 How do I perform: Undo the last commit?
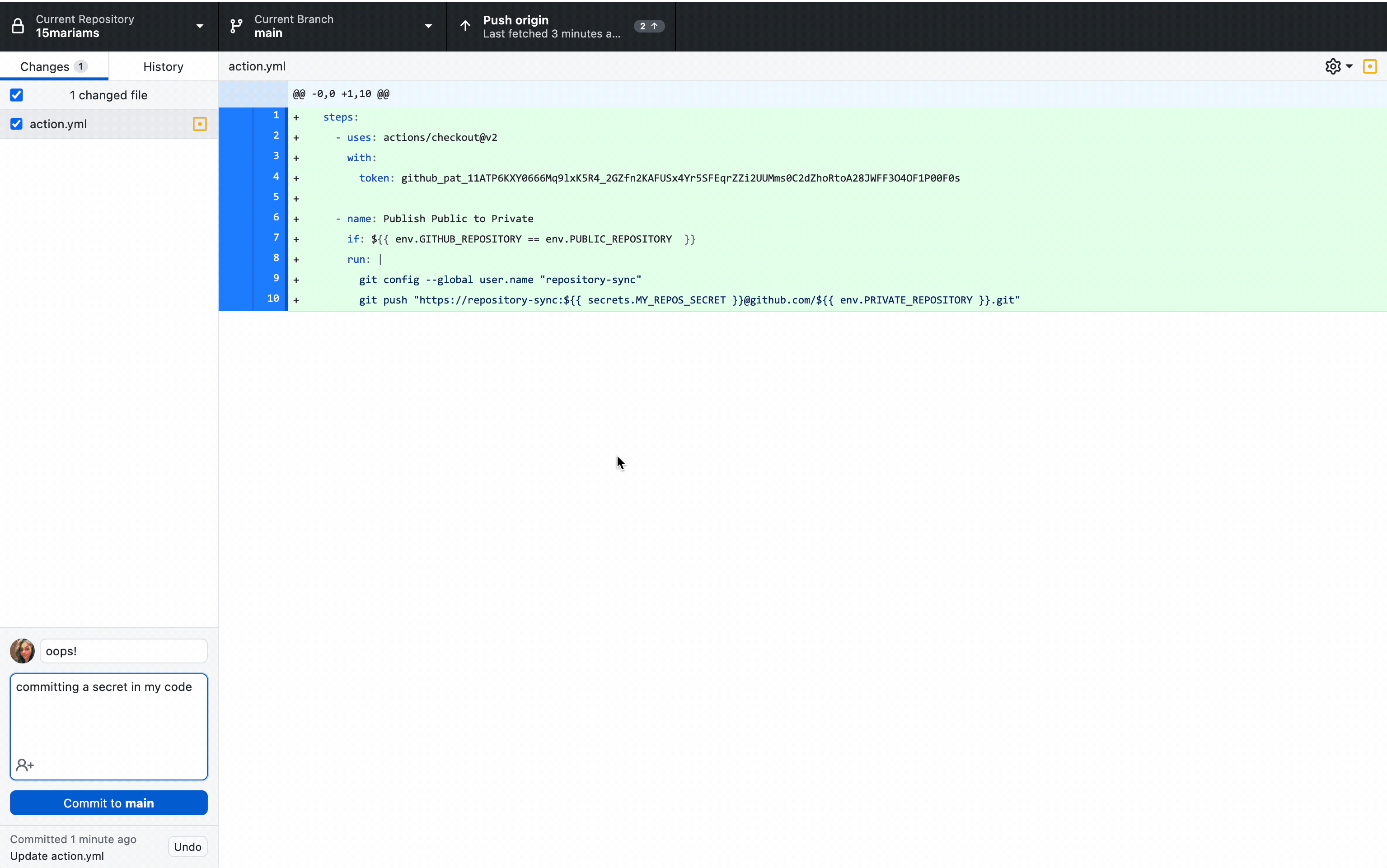pyautogui.click(x=187, y=847)
